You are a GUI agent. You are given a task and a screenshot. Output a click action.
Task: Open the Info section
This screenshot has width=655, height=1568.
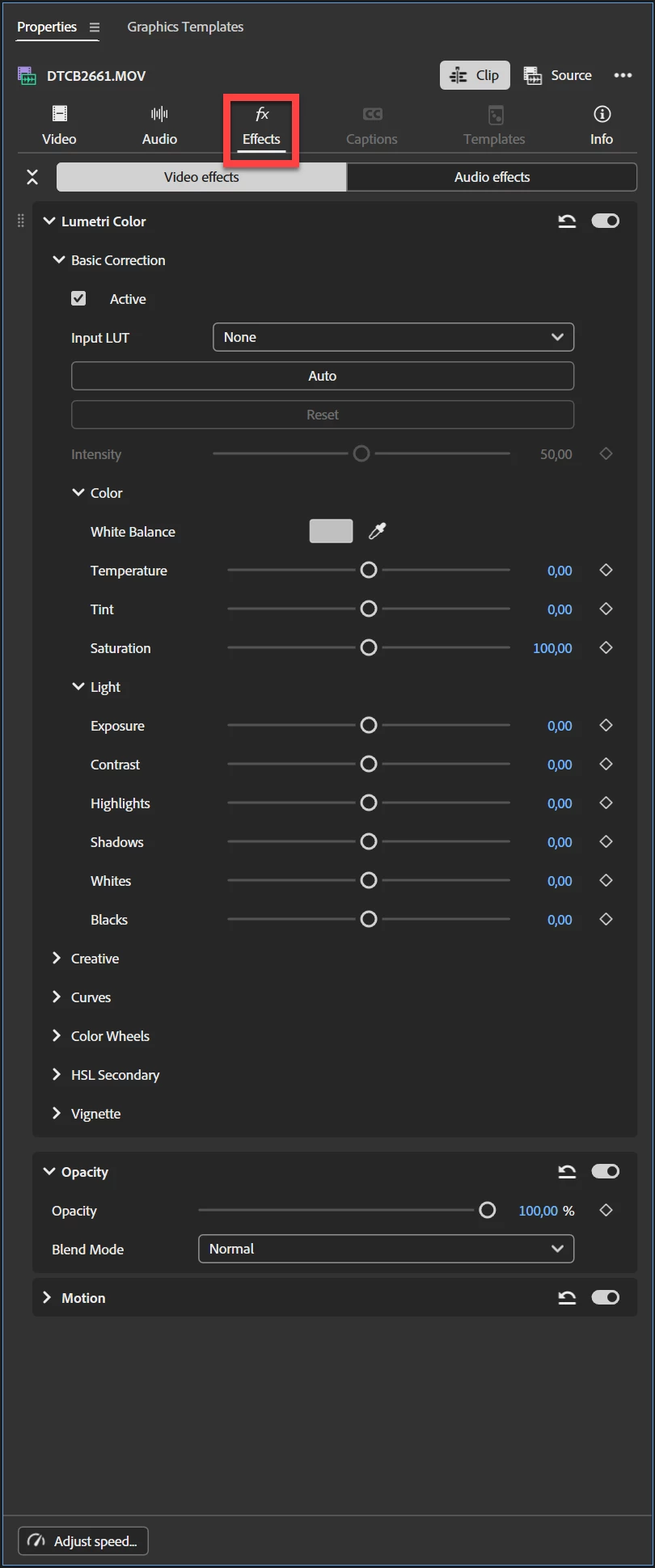tap(602, 125)
